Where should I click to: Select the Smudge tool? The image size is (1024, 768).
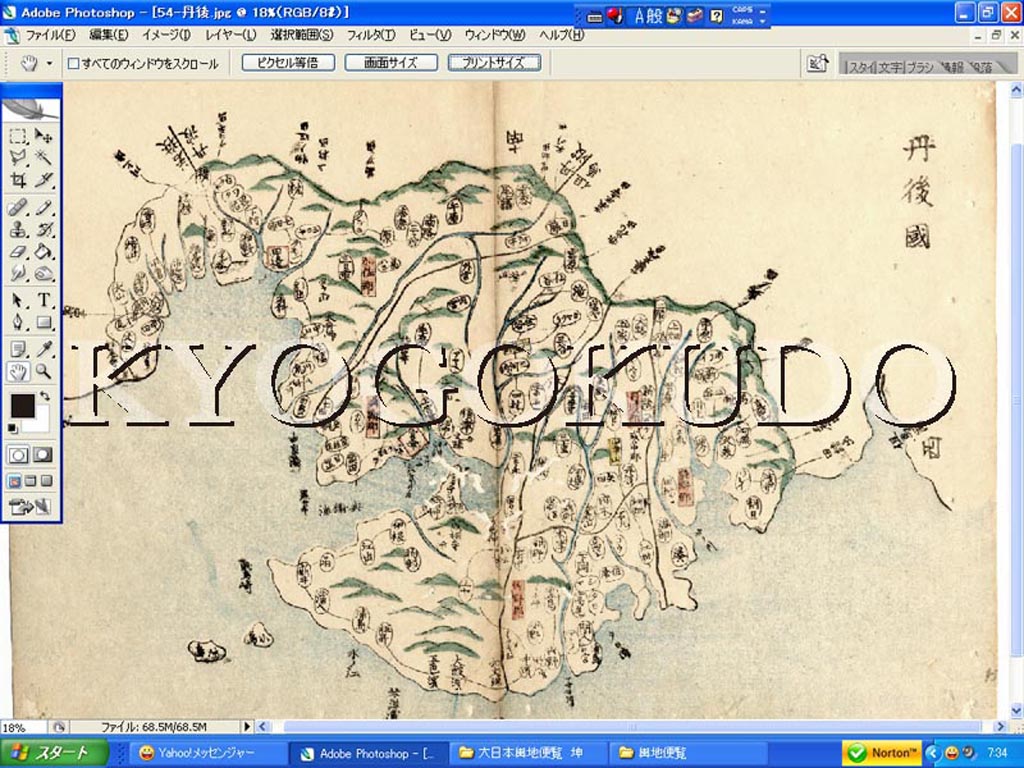coord(18,273)
